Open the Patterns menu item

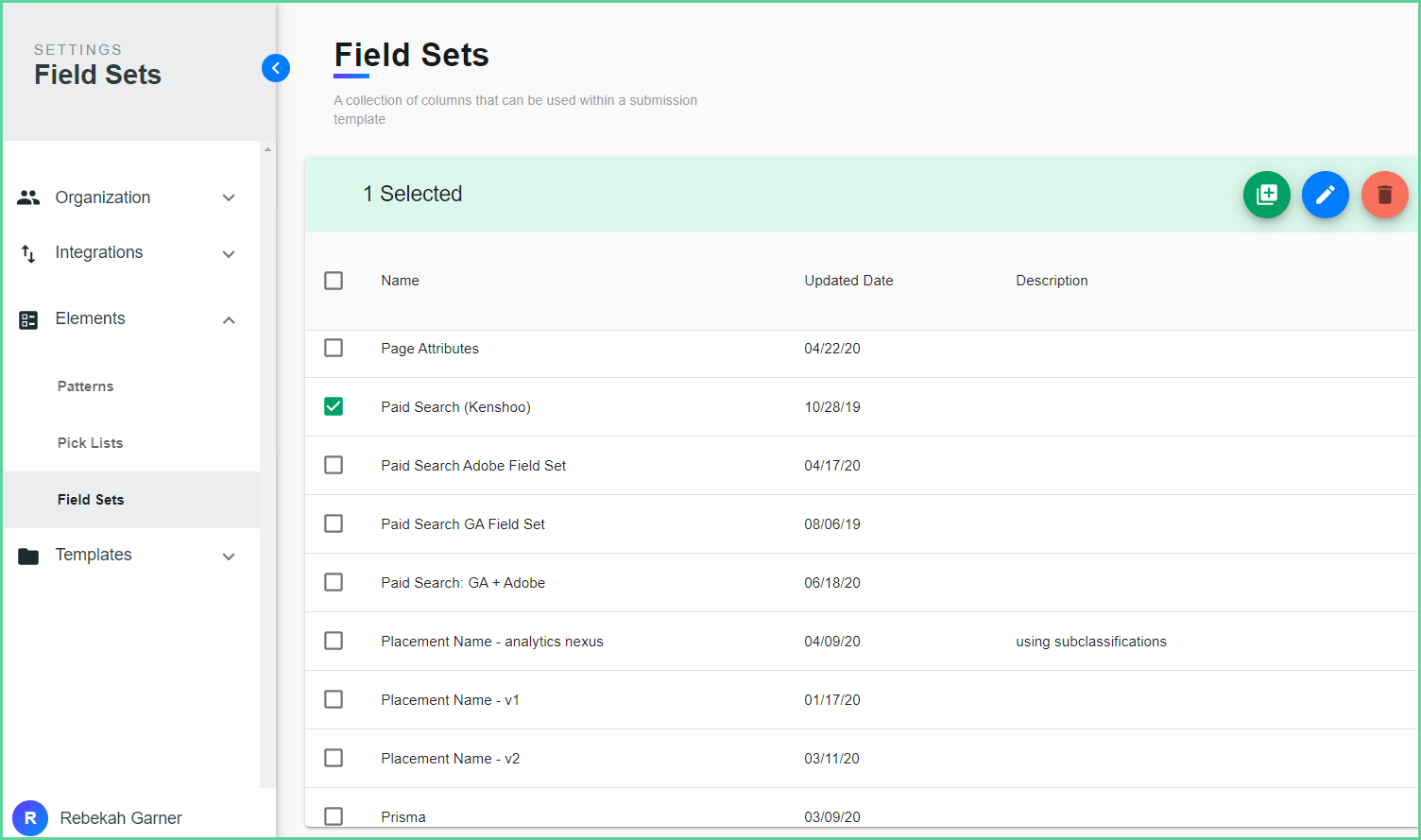pyautogui.click(x=85, y=386)
